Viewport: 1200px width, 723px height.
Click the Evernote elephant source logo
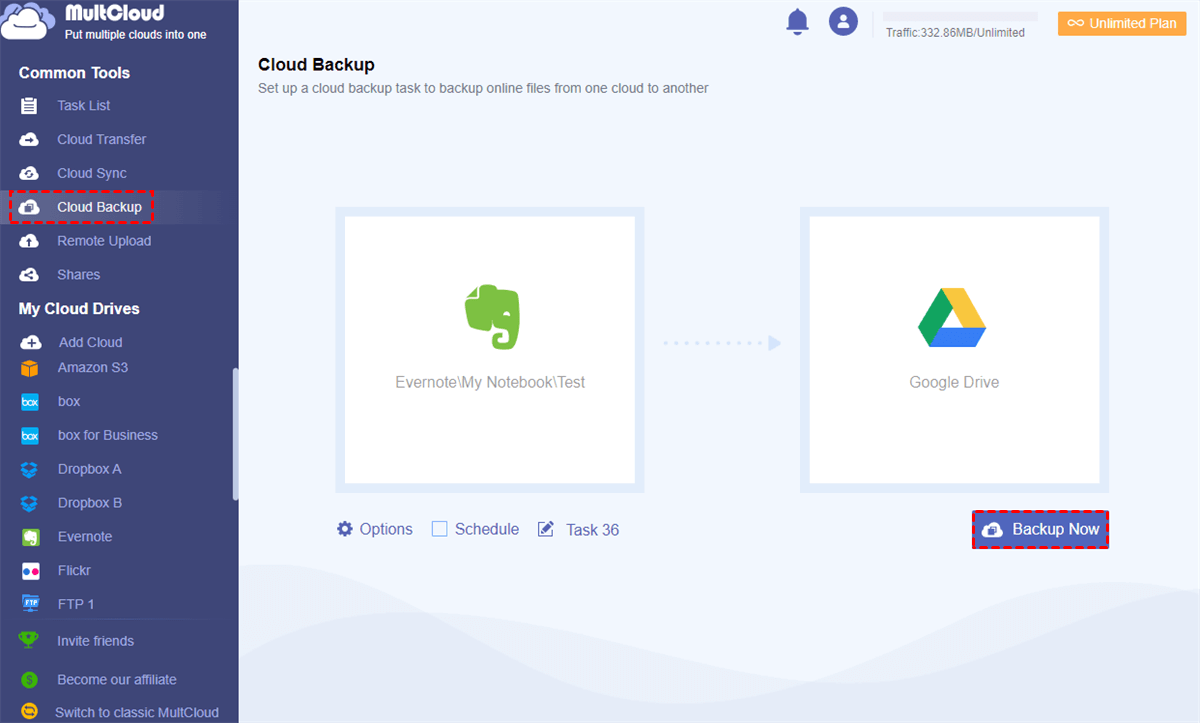pos(490,316)
